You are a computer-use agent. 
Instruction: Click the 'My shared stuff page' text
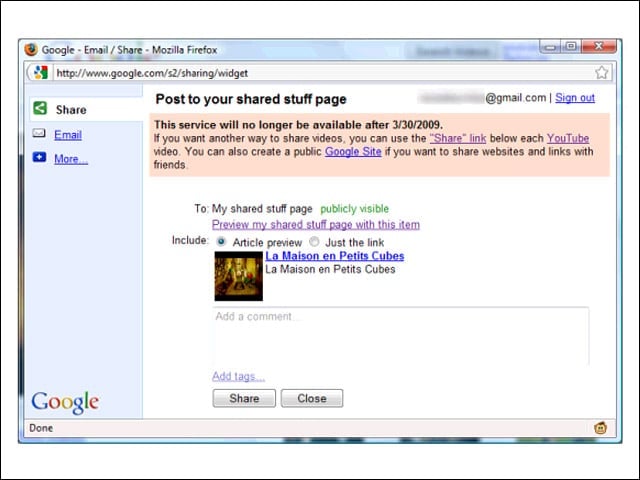tap(262, 209)
